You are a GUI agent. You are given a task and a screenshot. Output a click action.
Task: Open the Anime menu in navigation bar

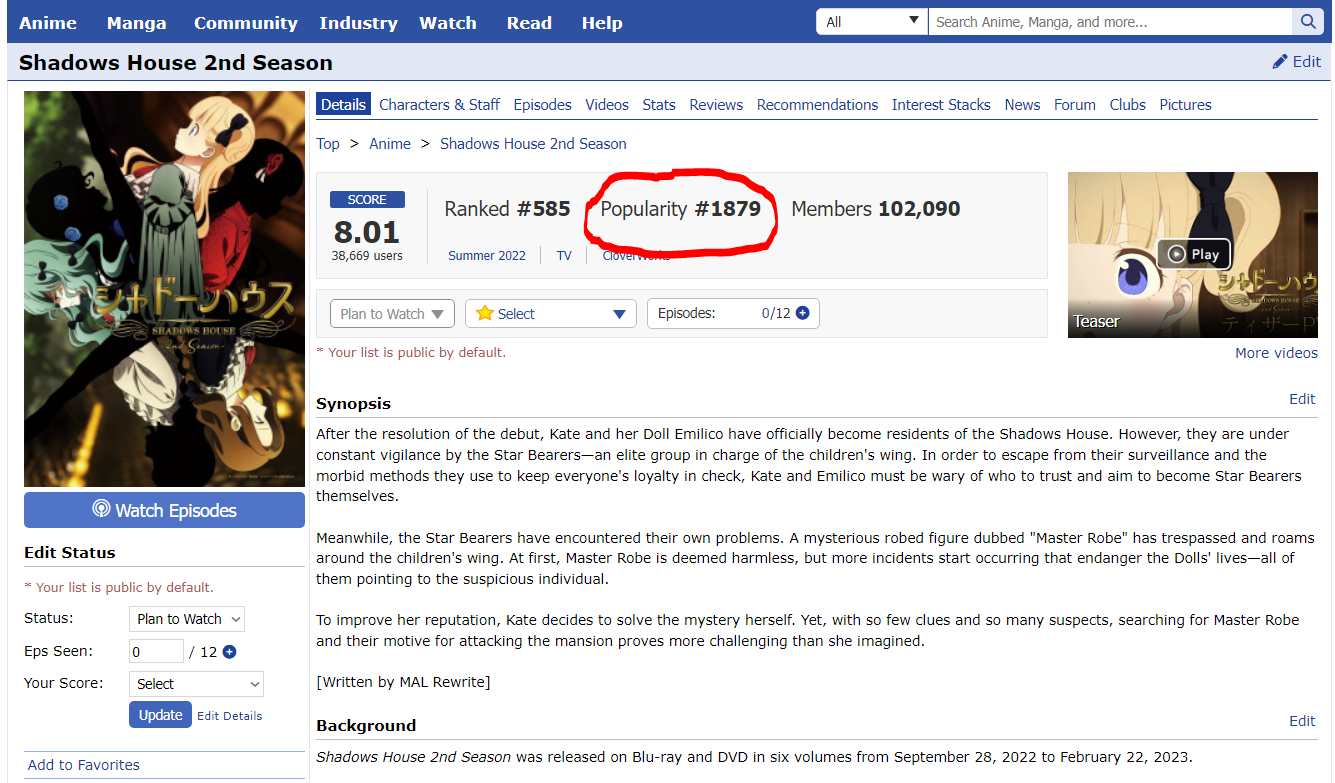pos(48,23)
